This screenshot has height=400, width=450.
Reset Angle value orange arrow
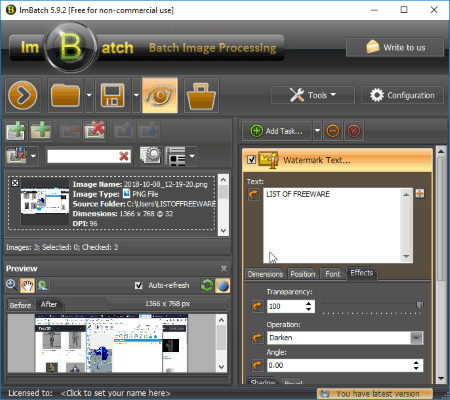click(257, 366)
